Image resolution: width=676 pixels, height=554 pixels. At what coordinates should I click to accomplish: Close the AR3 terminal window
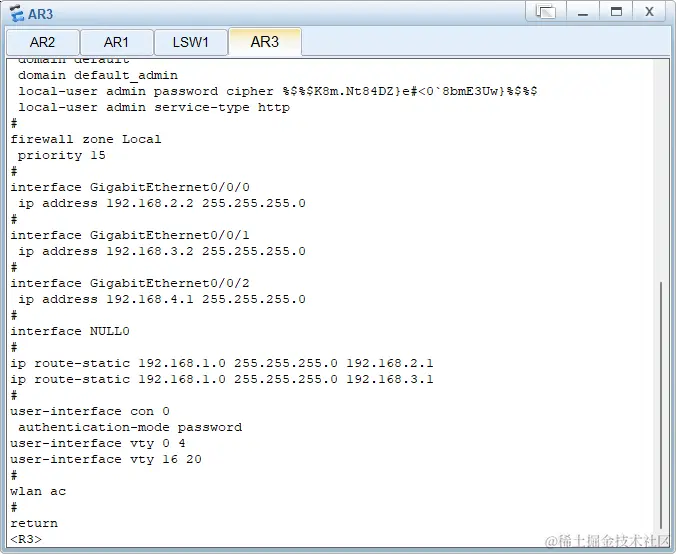tap(649, 12)
